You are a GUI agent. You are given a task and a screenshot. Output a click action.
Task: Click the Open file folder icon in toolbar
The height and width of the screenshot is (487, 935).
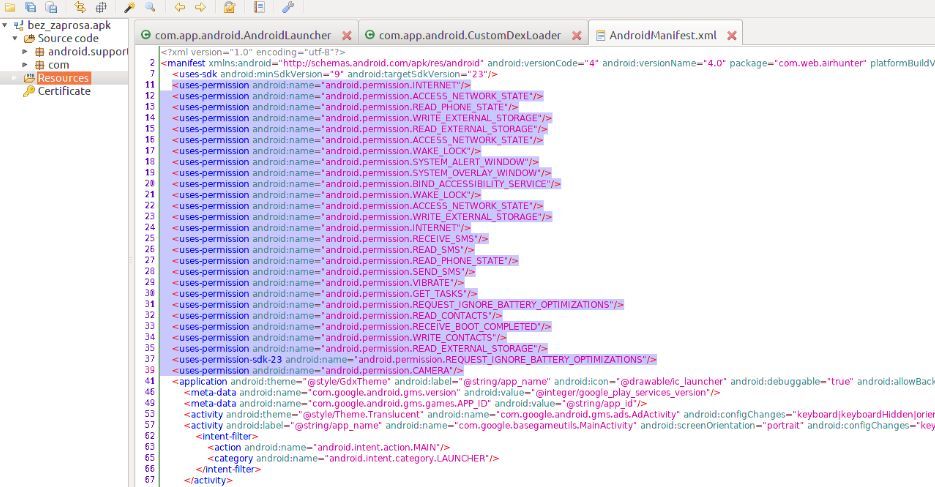tap(10, 7)
